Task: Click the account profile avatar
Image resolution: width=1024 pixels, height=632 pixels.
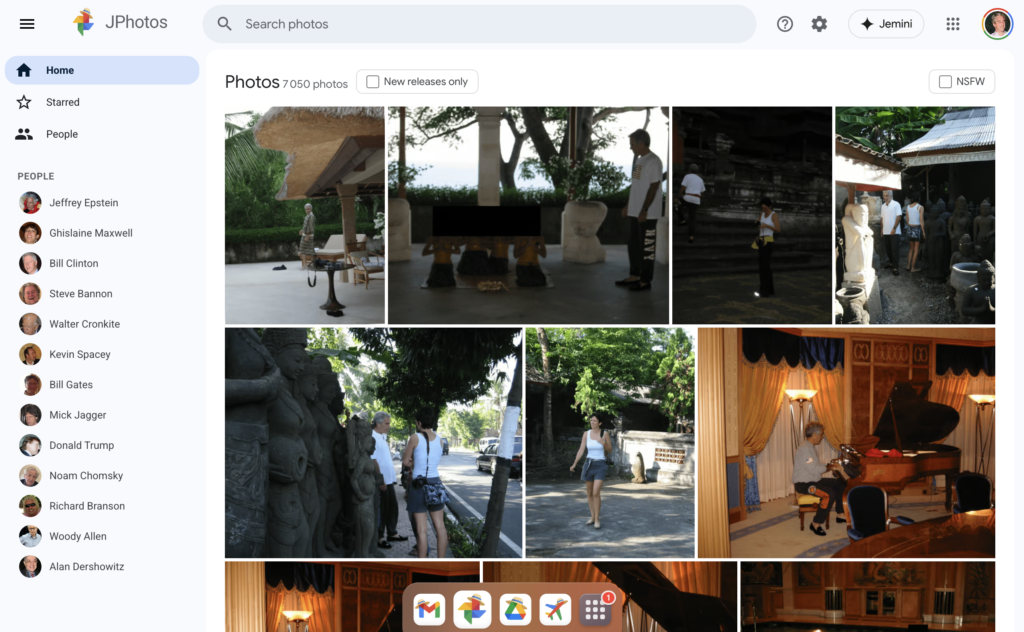Action: [x=997, y=24]
